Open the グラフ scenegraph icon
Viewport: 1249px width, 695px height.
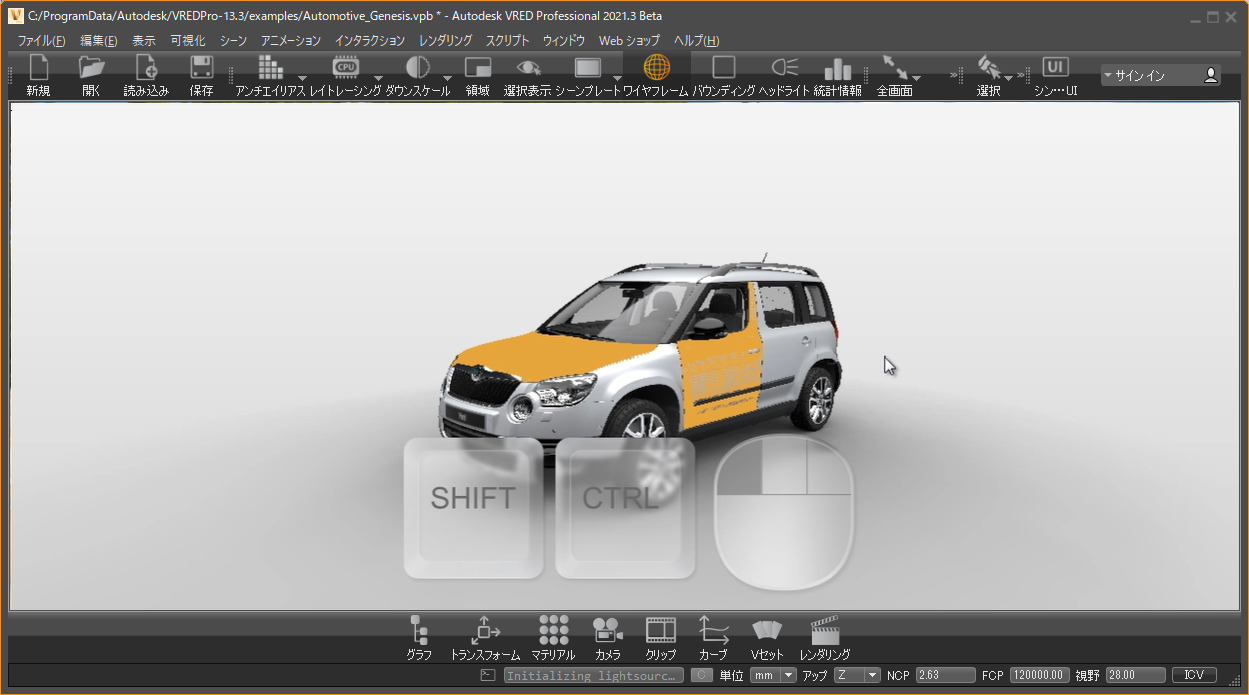419,630
